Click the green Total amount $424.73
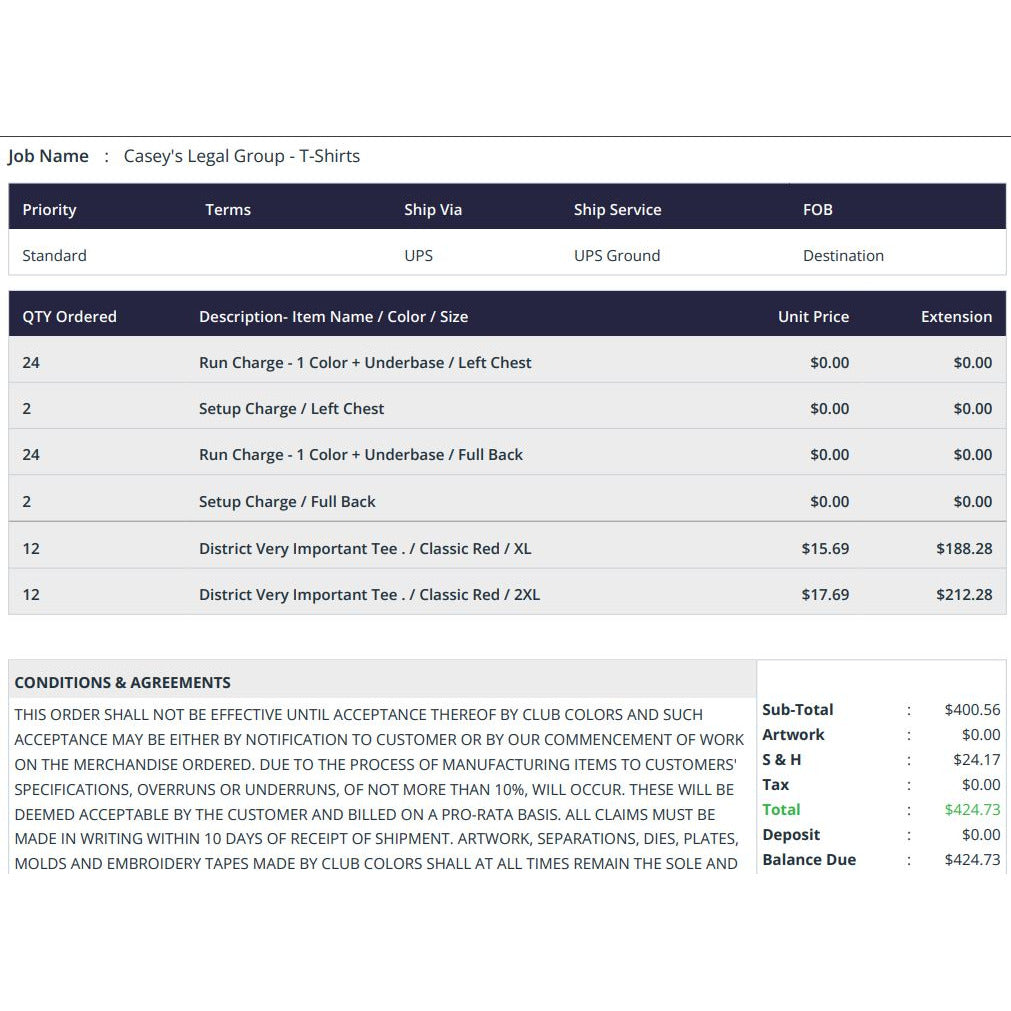 pyautogui.click(x=972, y=810)
